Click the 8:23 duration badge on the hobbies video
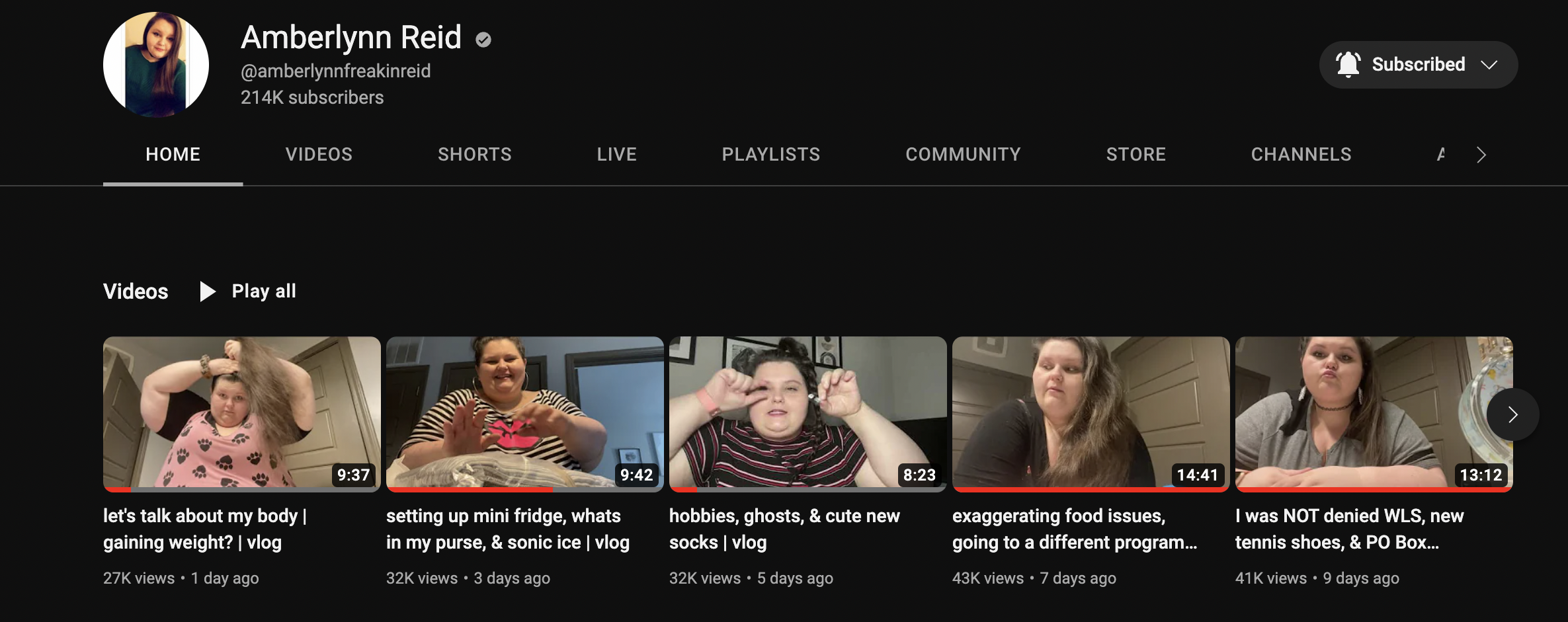Image resolution: width=1568 pixels, height=622 pixels. point(919,475)
